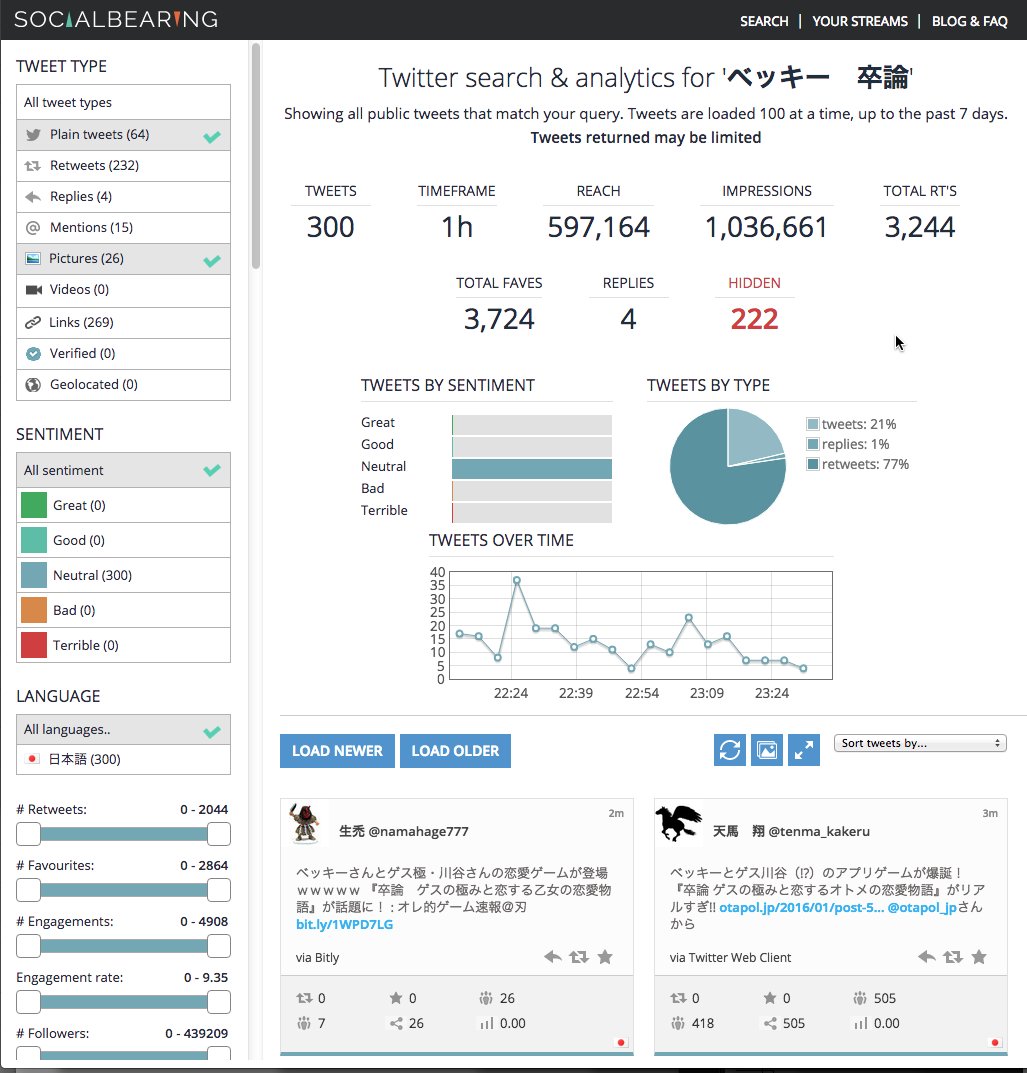The height and width of the screenshot is (1073, 1027).
Task: Click teal Good (0) sentiment swatch
Action: point(34,540)
